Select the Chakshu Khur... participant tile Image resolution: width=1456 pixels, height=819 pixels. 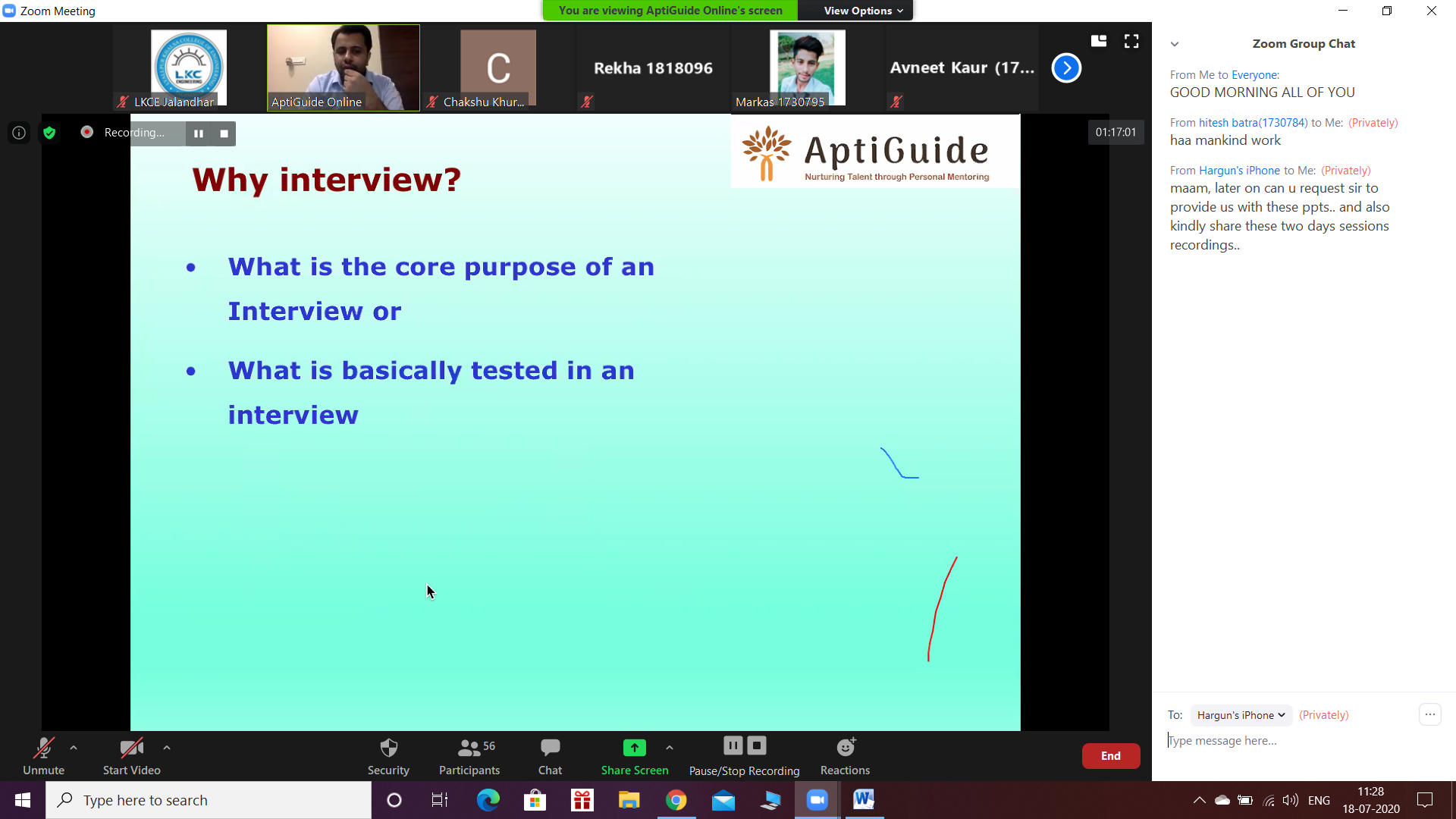point(498,68)
